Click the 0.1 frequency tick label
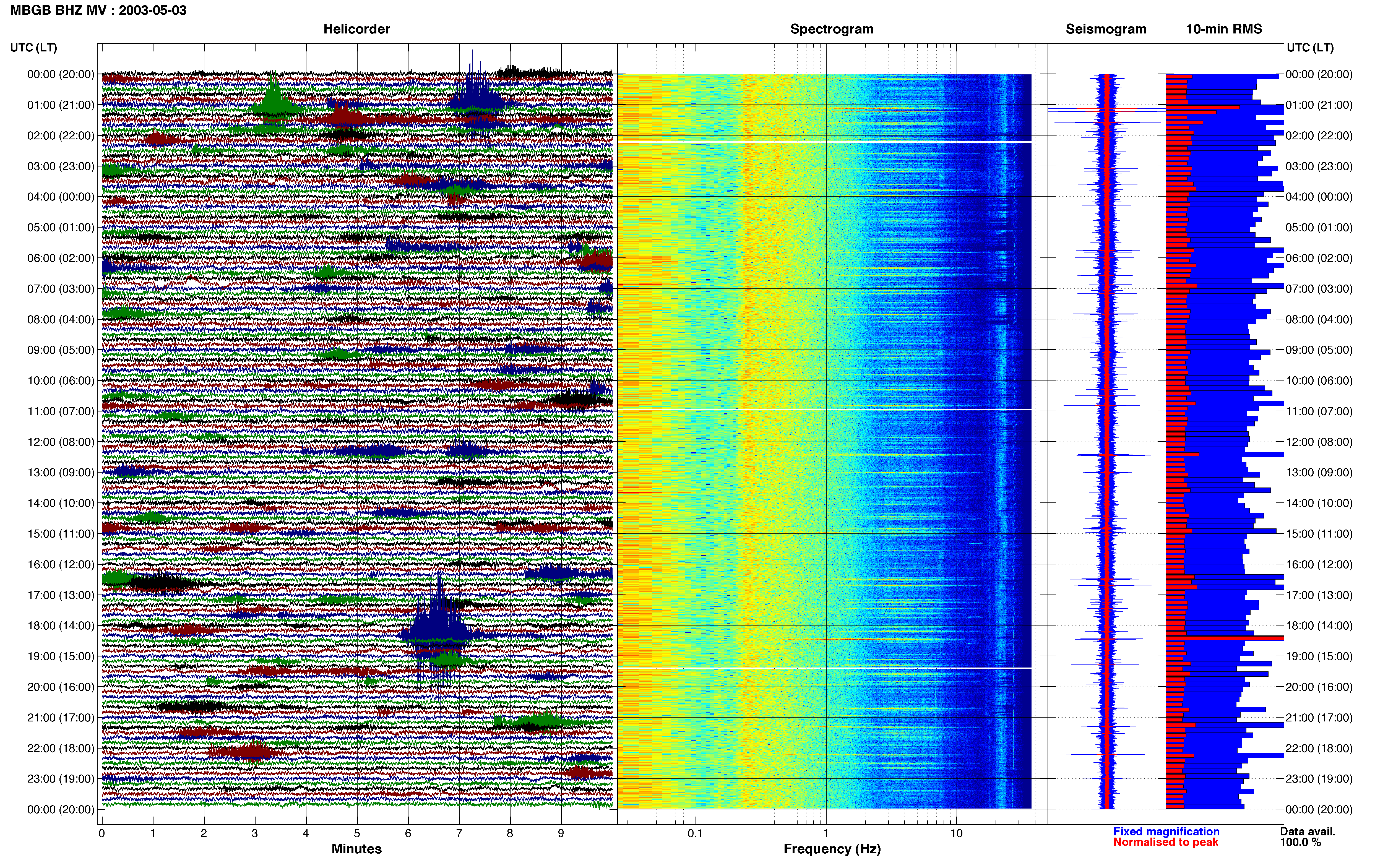The width and height of the screenshot is (1388, 868). tap(695, 833)
